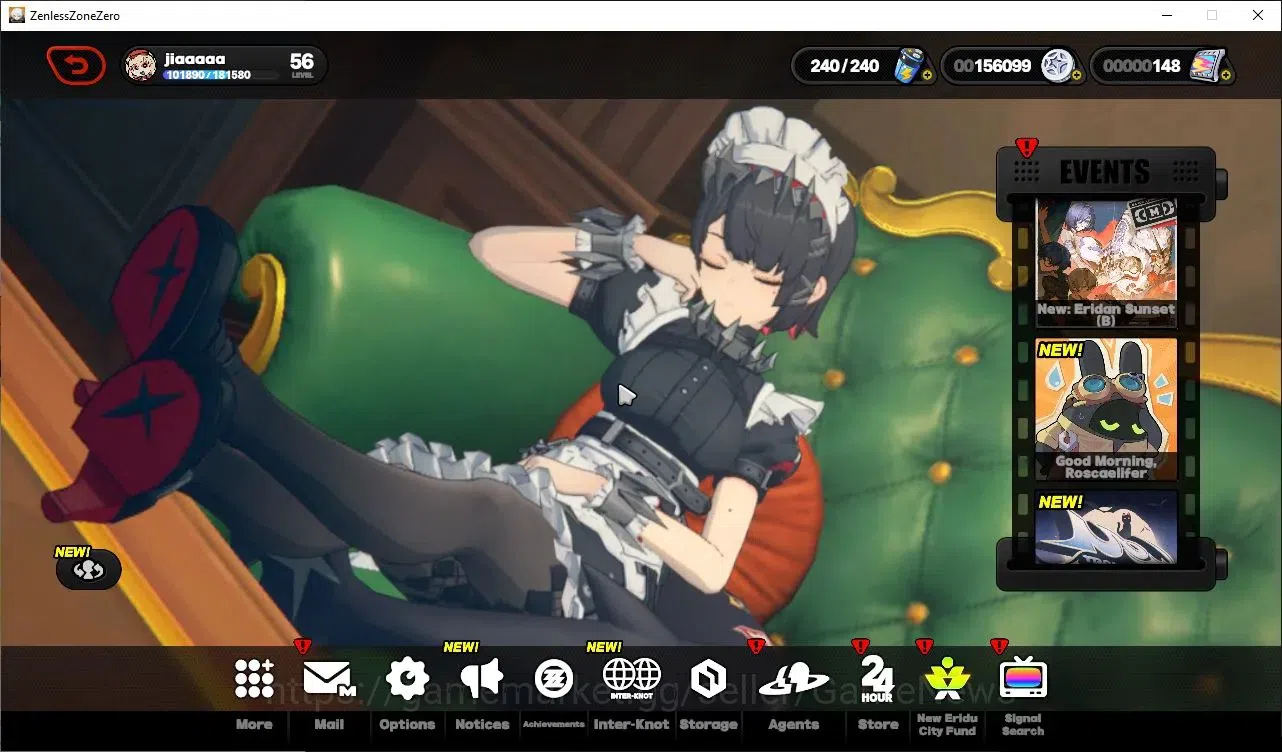Click the Inter-Knot text label
The height and width of the screenshot is (752, 1282).
pyautogui.click(x=632, y=725)
